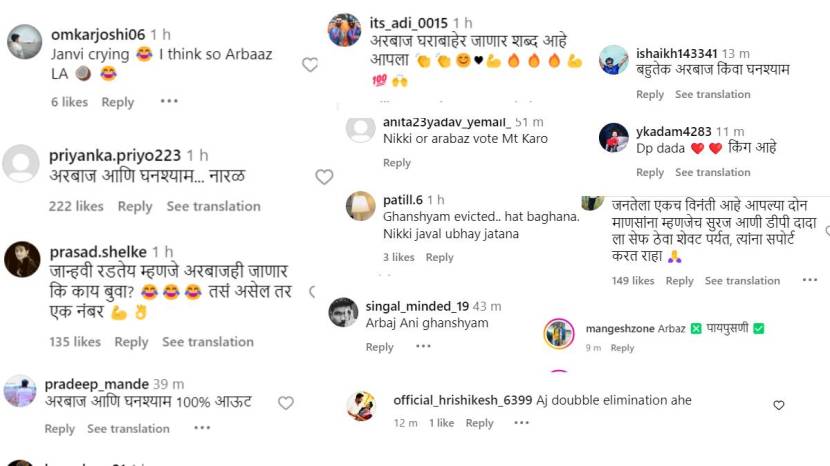Open prasad.shelke's profile avatar
Viewport: 830px width, 466px height.
click(x=22, y=260)
